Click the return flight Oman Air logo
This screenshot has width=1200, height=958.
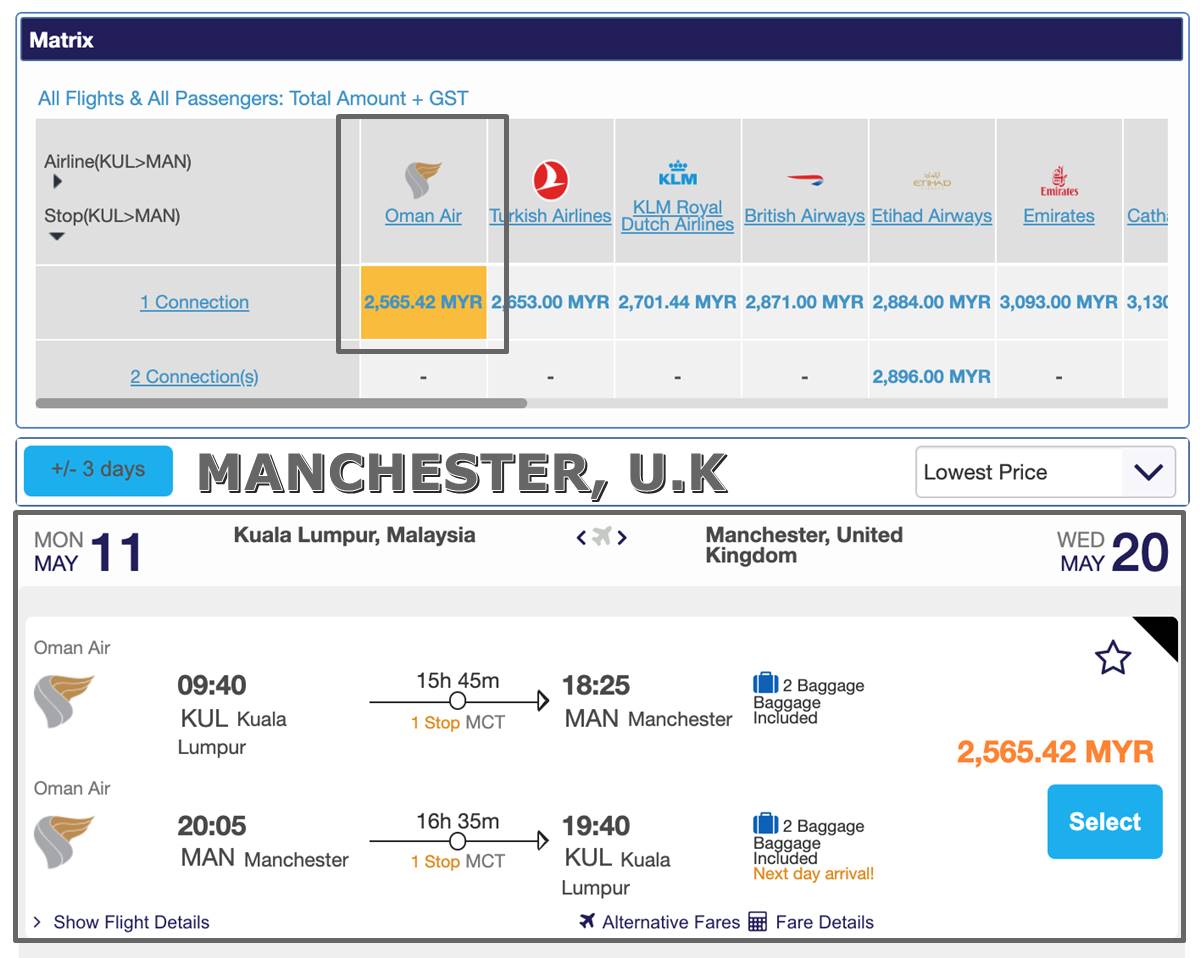(63, 842)
